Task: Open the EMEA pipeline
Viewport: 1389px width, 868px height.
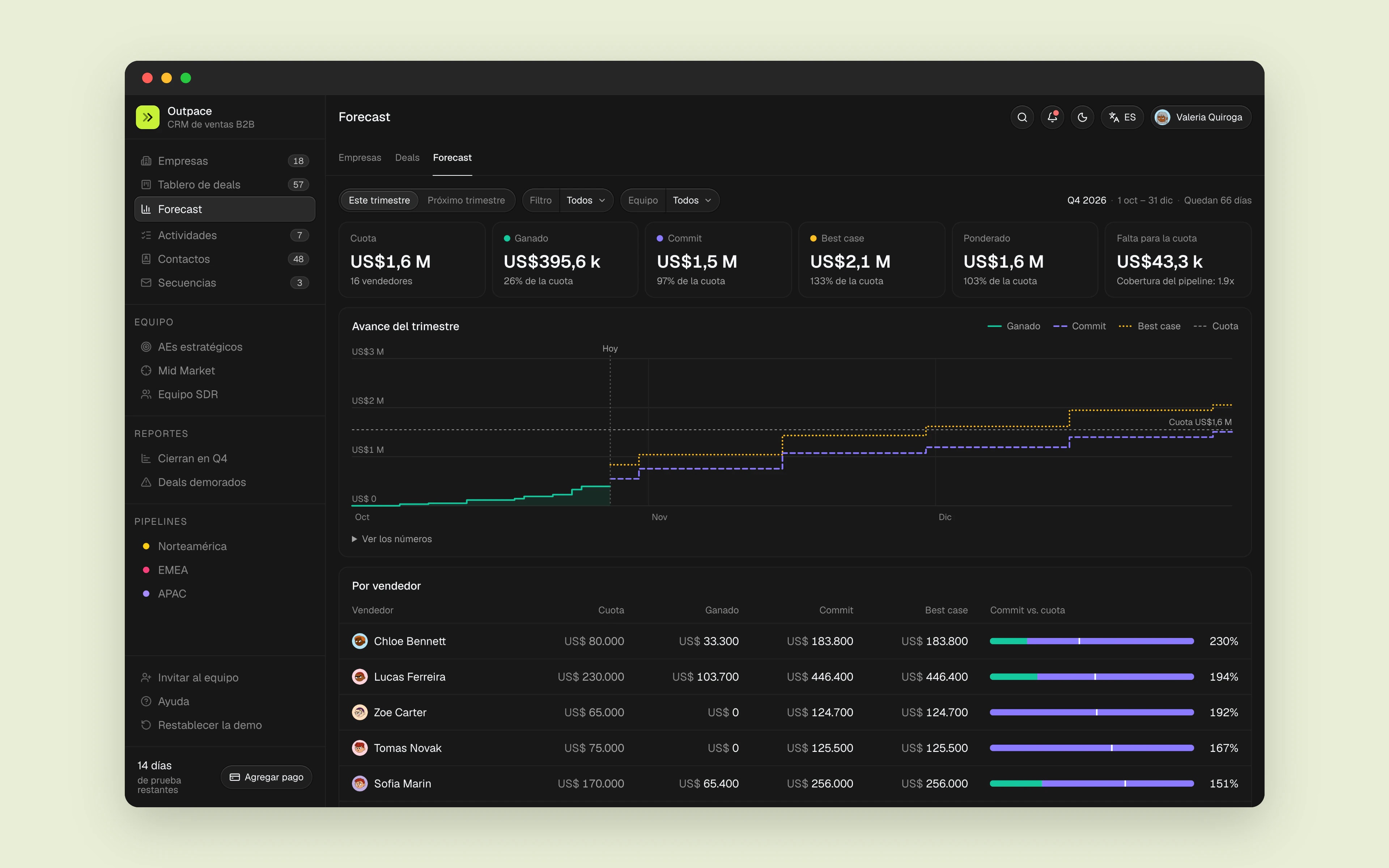Action: (225, 570)
